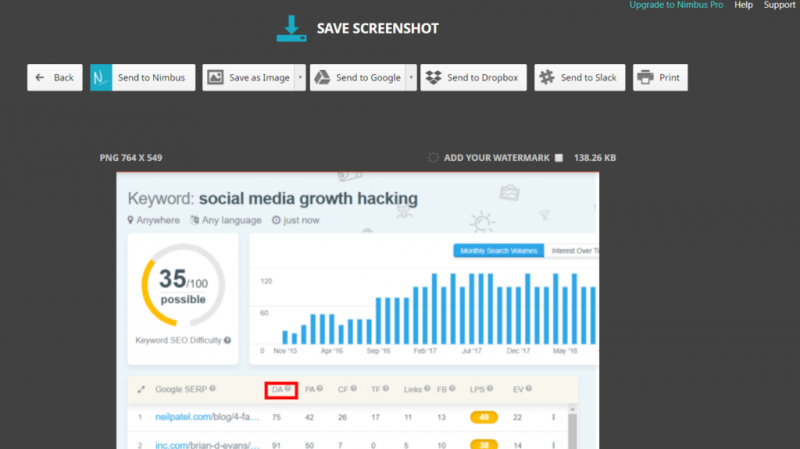Click the Back button
The image size is (800, 449).
(x=55, y=78)
